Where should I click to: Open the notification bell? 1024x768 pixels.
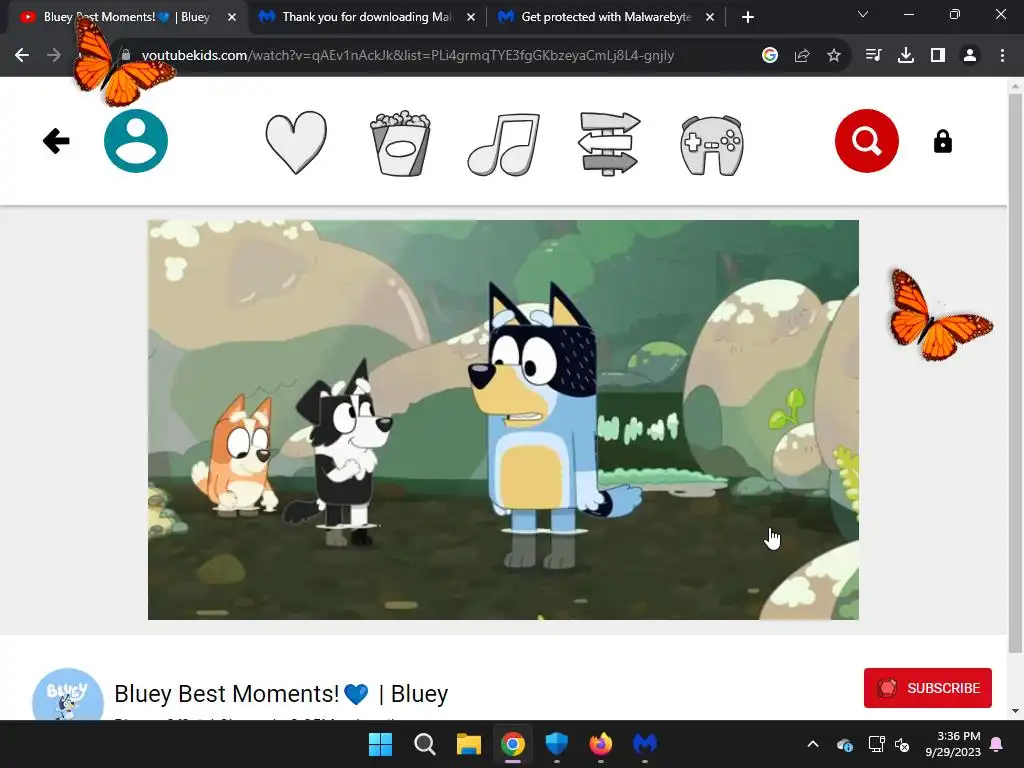(997, 744)
